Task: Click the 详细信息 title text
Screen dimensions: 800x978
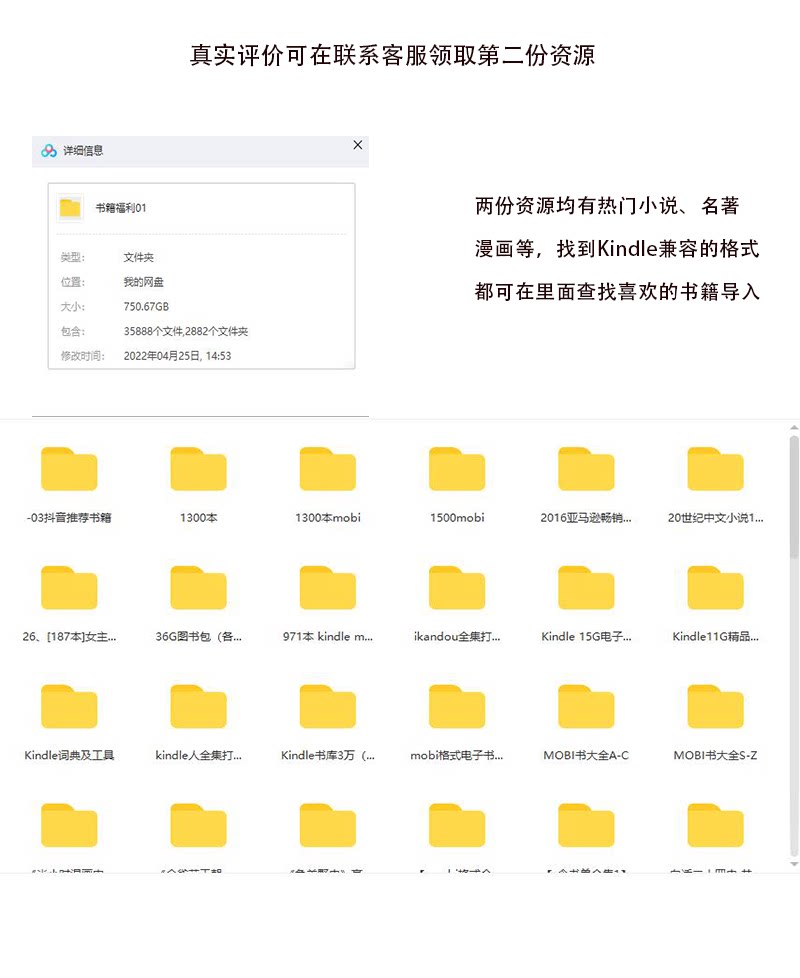Action: click(x=83, y=150)
